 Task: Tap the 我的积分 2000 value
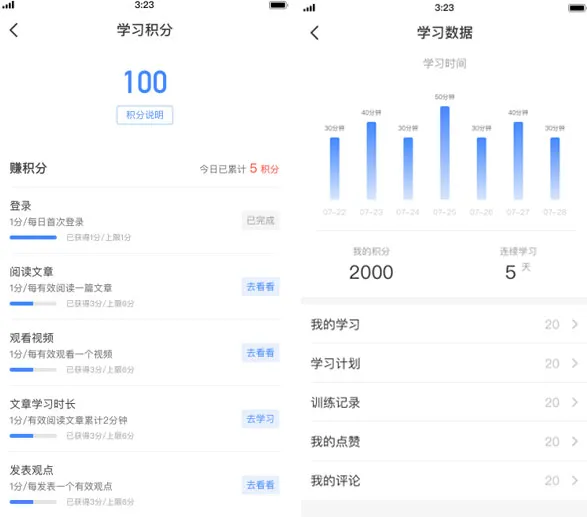[x=371, y=272]
